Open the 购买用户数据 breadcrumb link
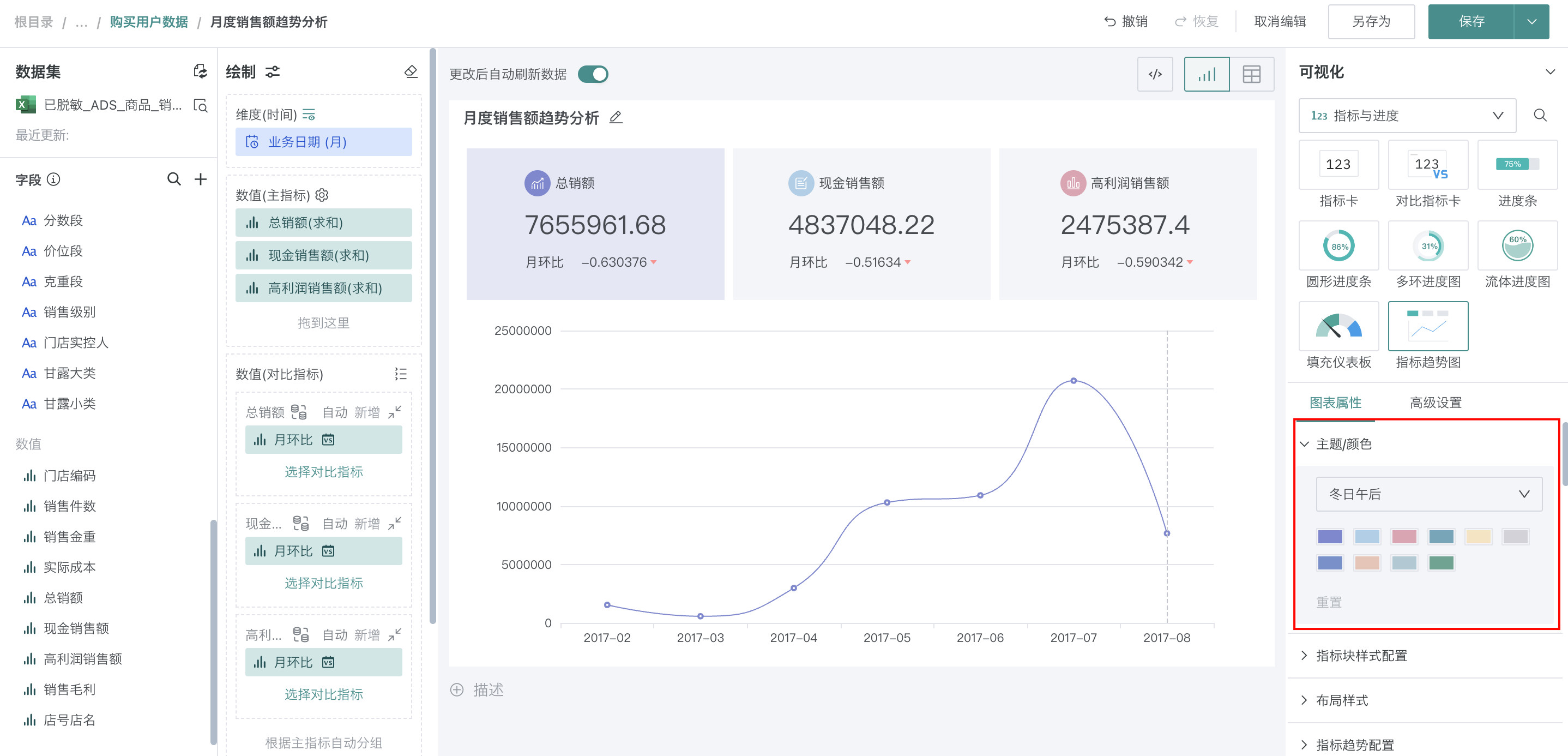The image size is (1568, 756). pyautogui.click(x=148, y=22)
